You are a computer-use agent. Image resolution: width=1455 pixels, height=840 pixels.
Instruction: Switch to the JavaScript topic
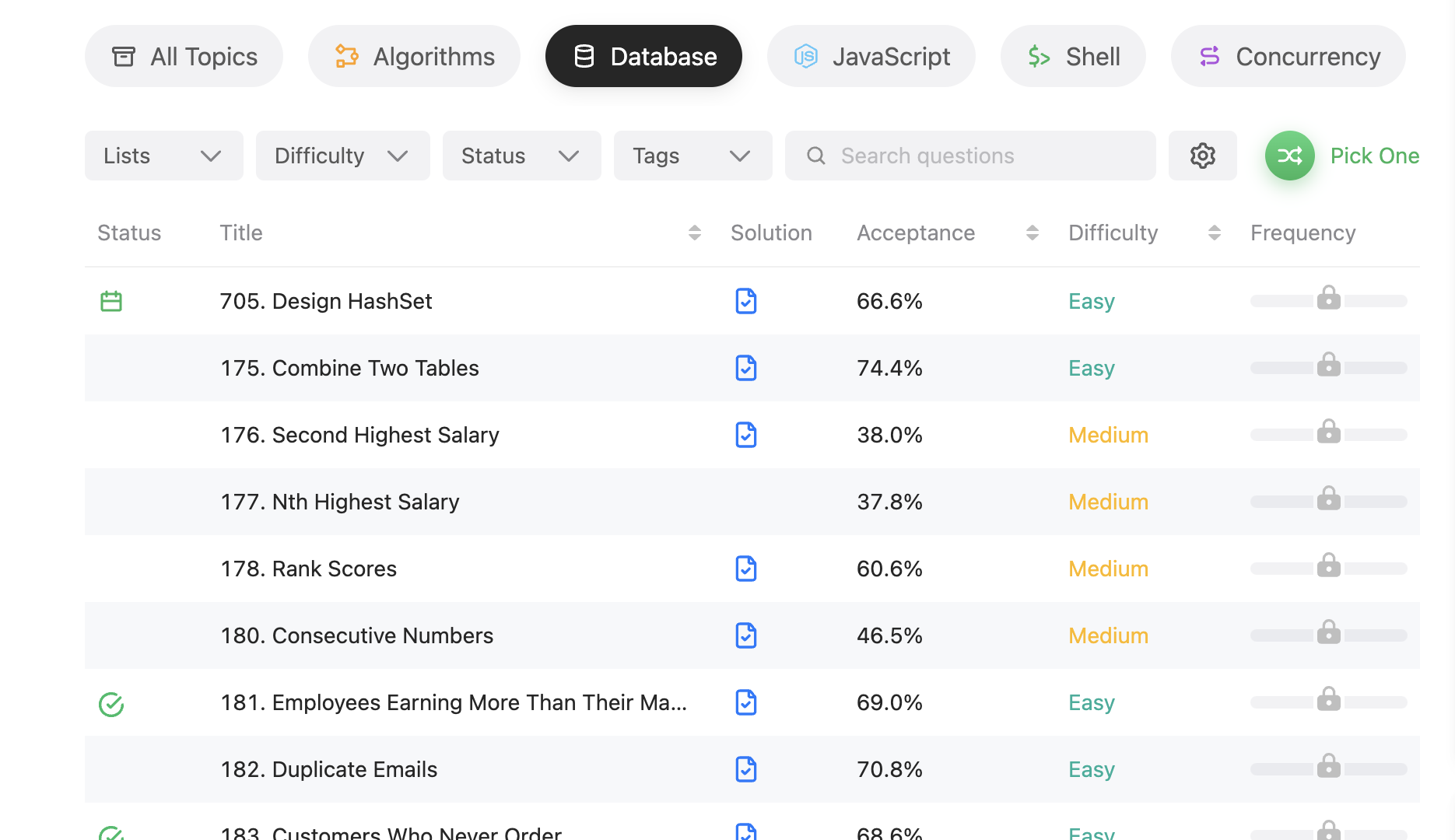click(x=871, y=56)
